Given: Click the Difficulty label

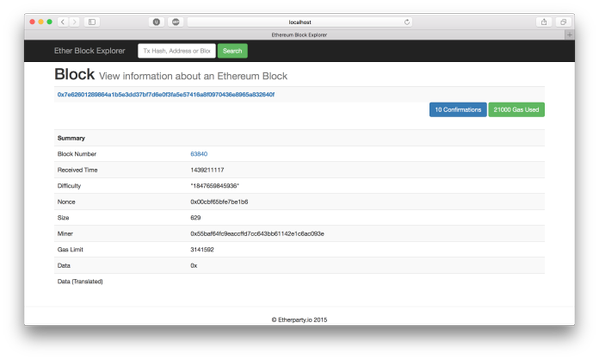Looking at the screenshot, I should pyautogui.click(x=69, y=186).
